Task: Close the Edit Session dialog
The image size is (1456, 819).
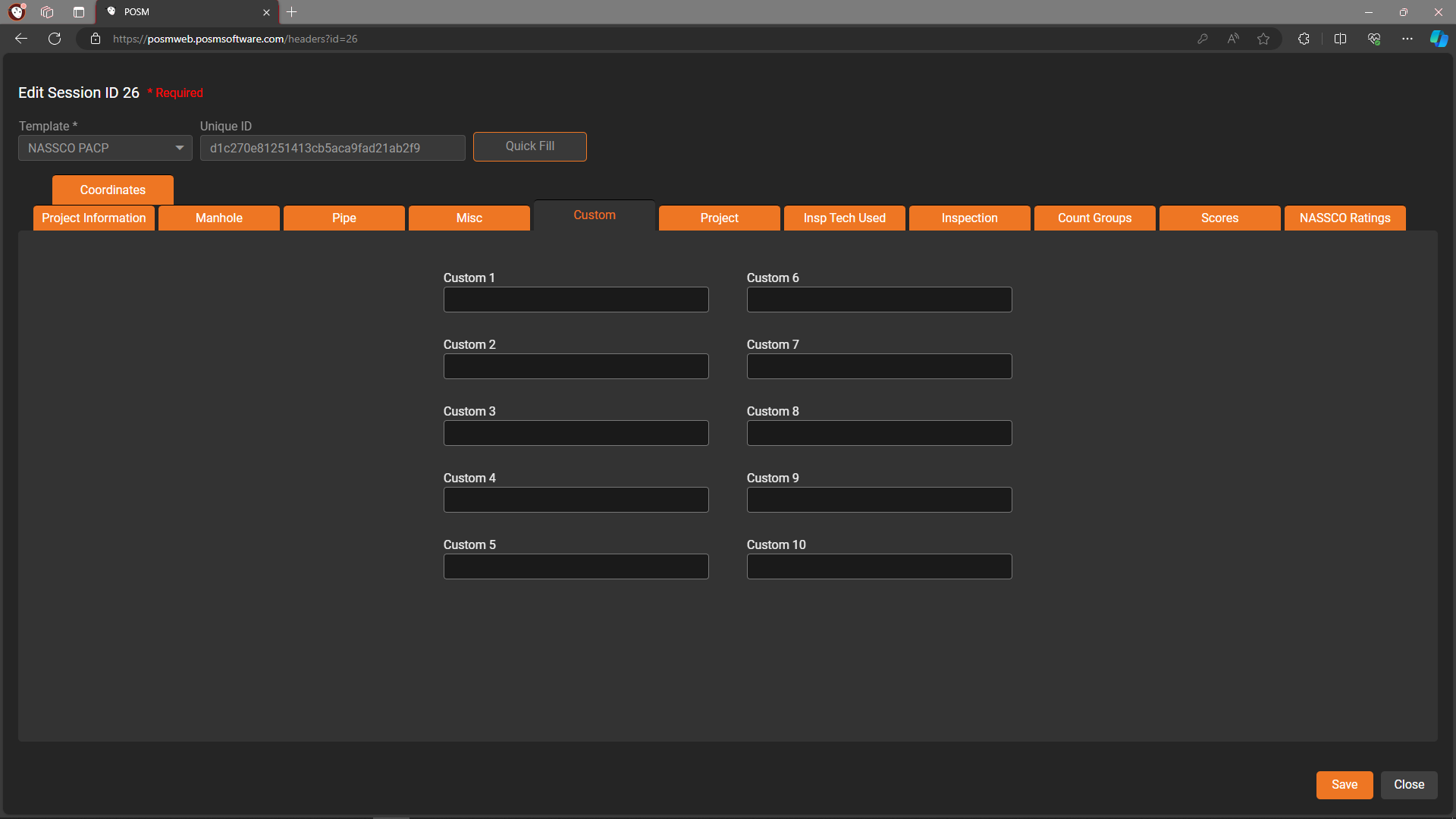Action: (1409, 785)
